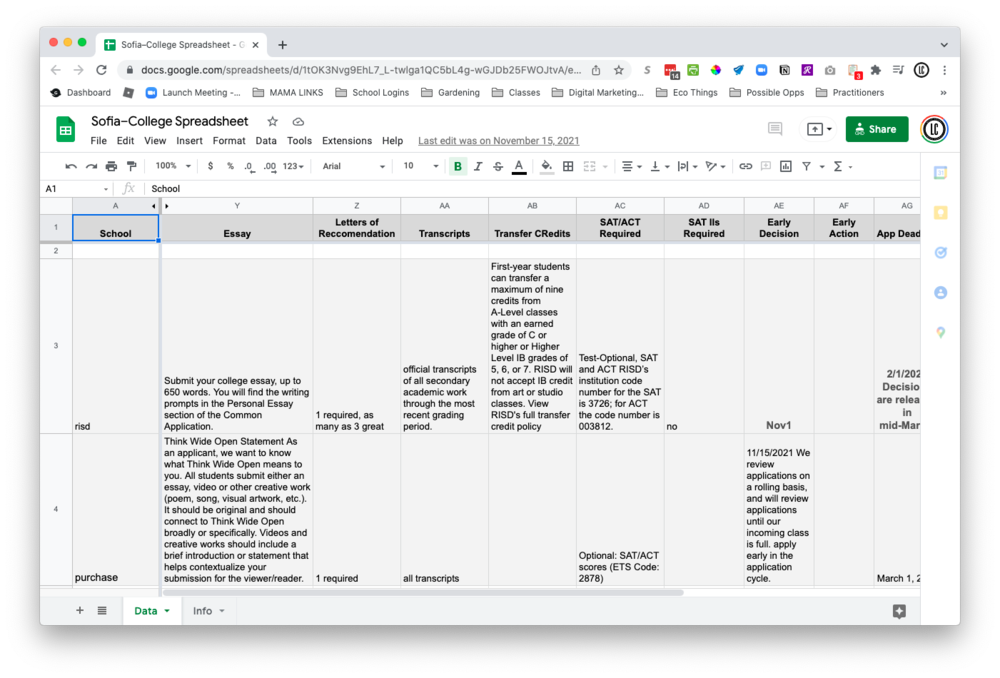Open the School Logins bookmark folder
Screen dimensions: 1000x678
pos(372,92)
